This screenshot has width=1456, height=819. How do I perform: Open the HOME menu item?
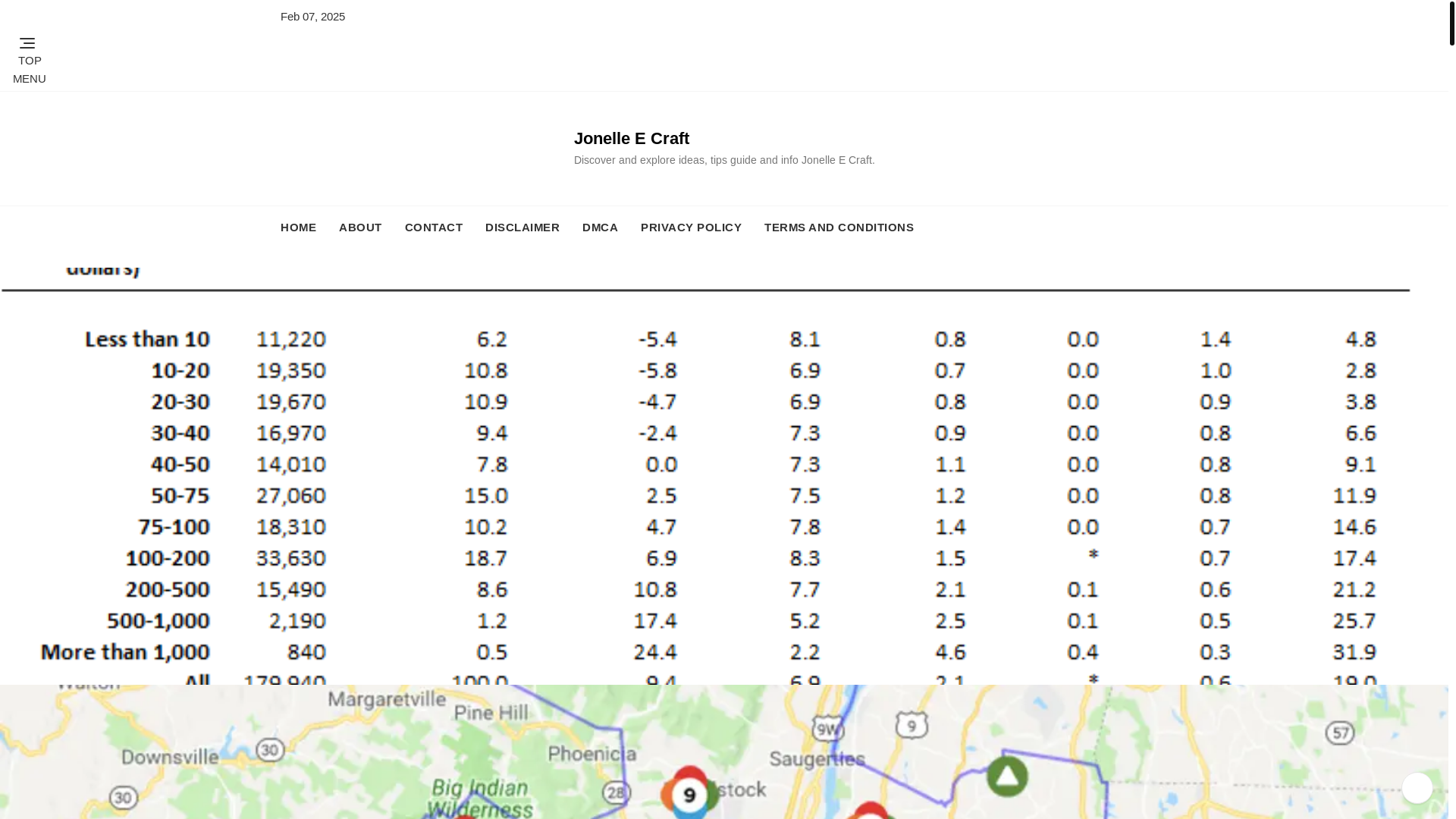[x=298, y=227]
